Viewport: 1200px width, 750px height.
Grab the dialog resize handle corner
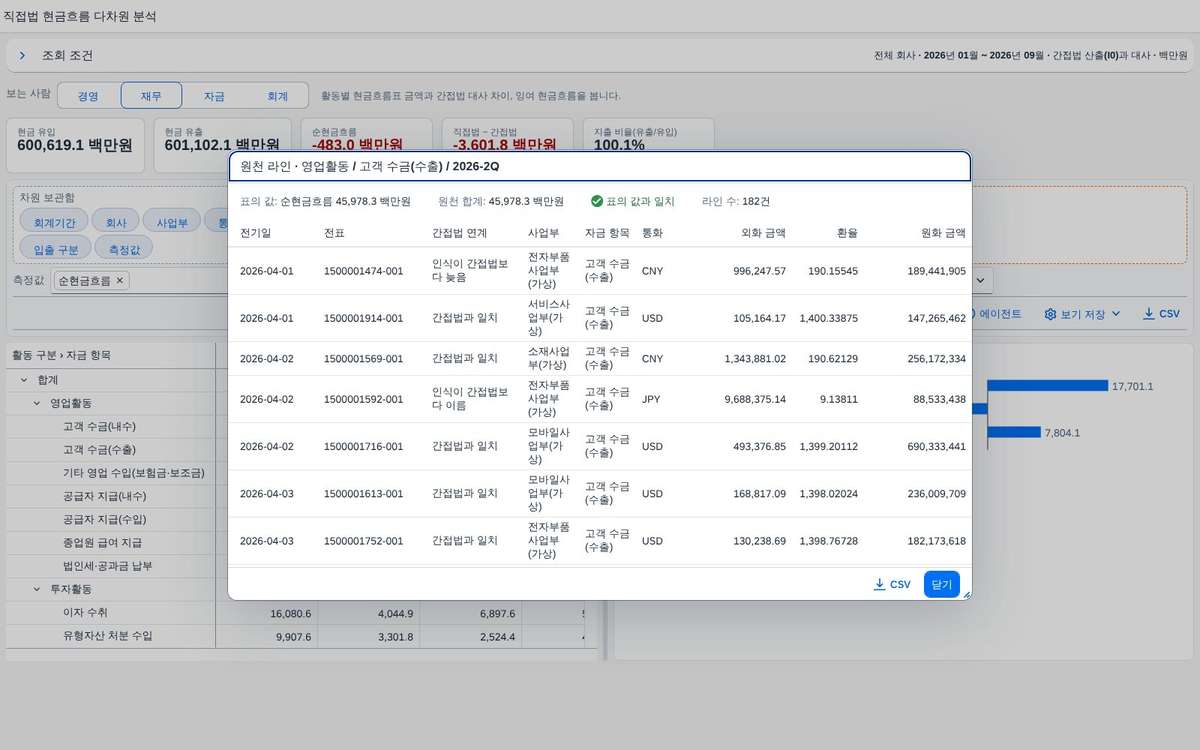(966, 594)
